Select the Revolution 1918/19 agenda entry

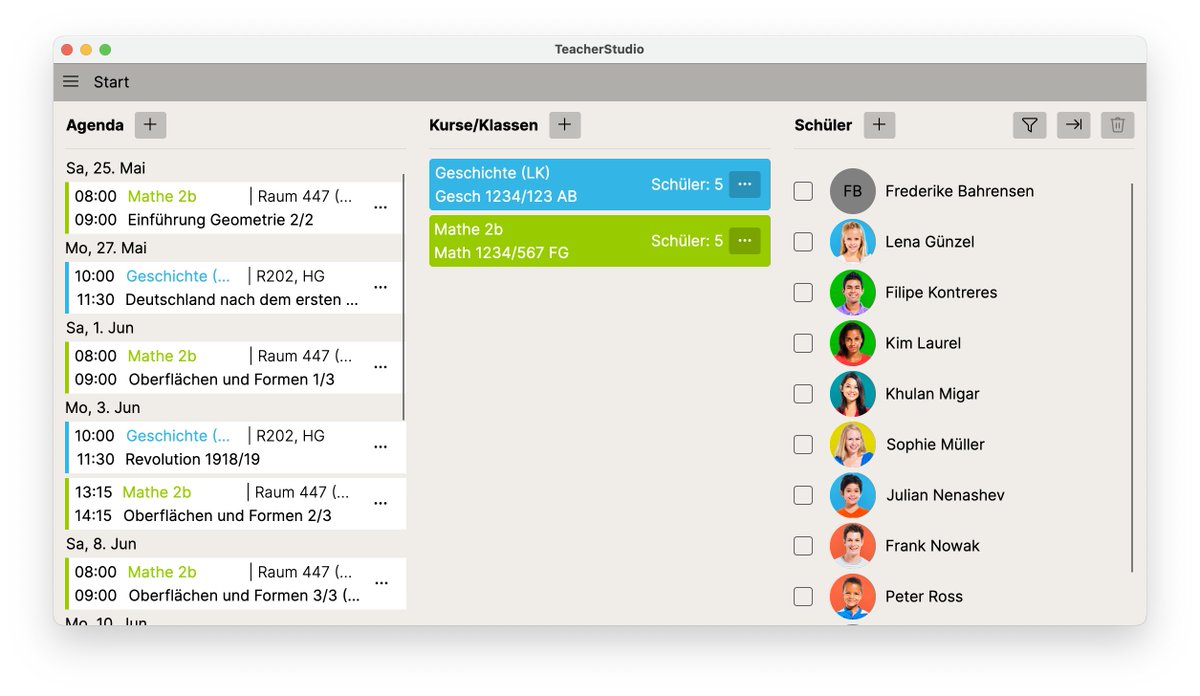coord(236,448)
